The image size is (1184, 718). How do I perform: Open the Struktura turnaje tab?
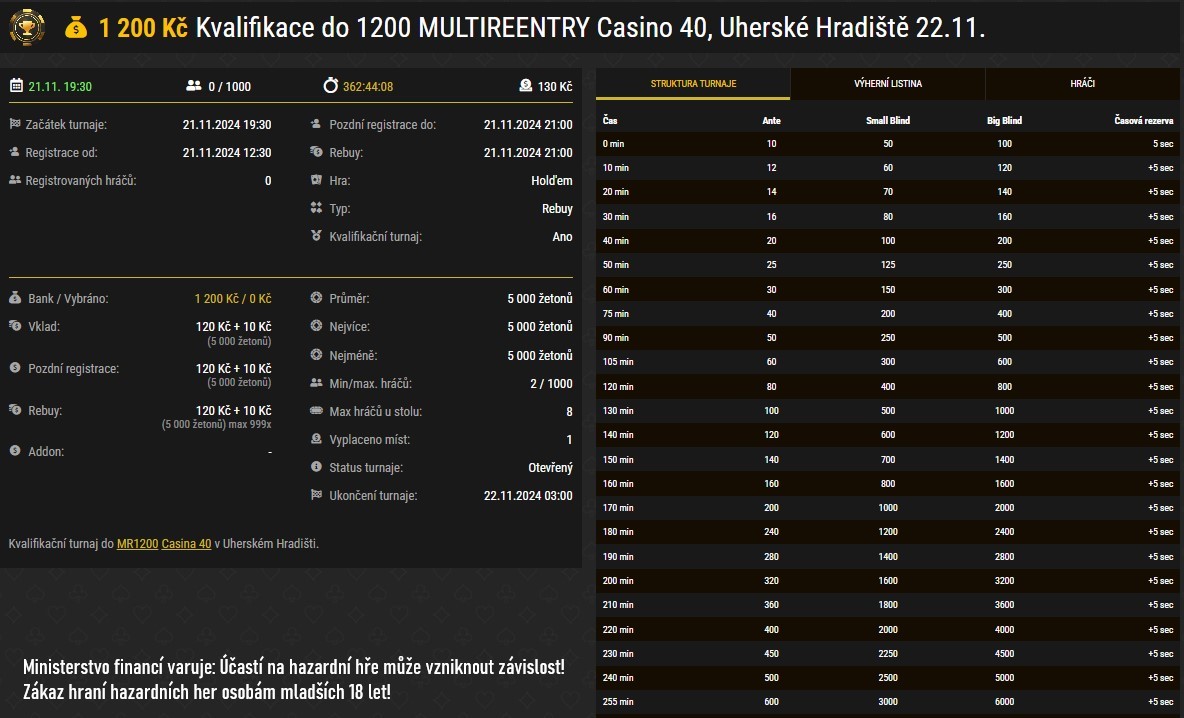(693, 84)
